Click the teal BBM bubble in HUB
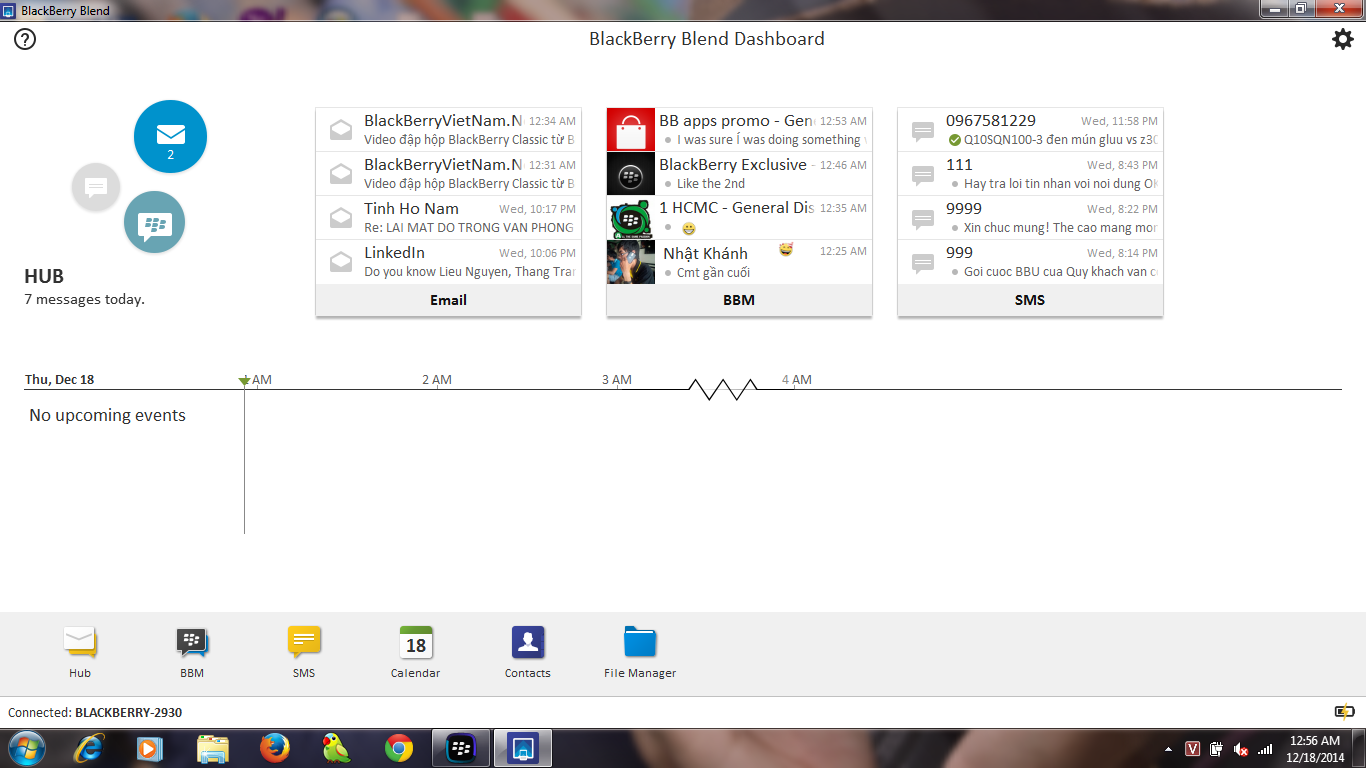 pyautogui.click(x=154, y=222)
